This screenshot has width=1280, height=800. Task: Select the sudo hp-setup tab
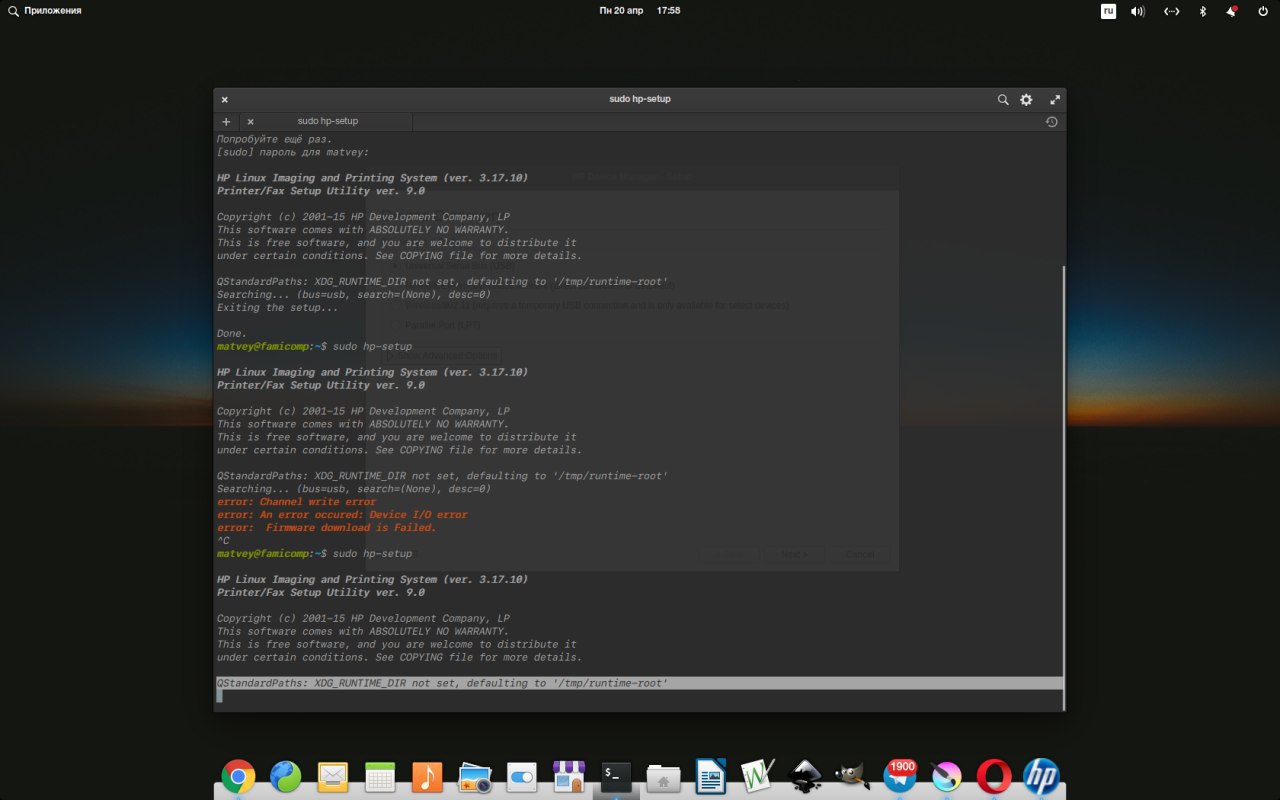327,121
